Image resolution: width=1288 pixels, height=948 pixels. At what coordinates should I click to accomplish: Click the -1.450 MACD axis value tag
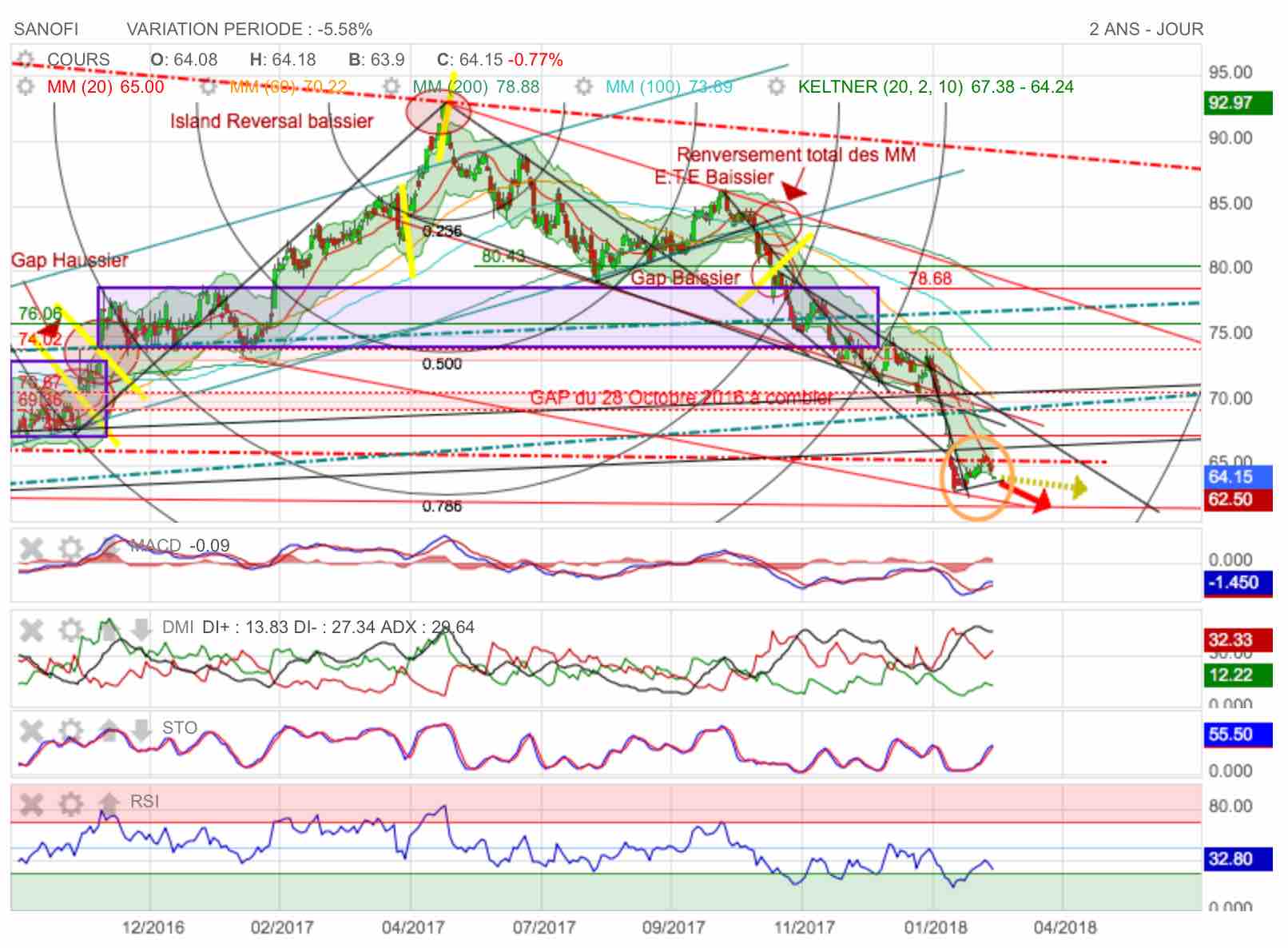tap(1237, 583)
